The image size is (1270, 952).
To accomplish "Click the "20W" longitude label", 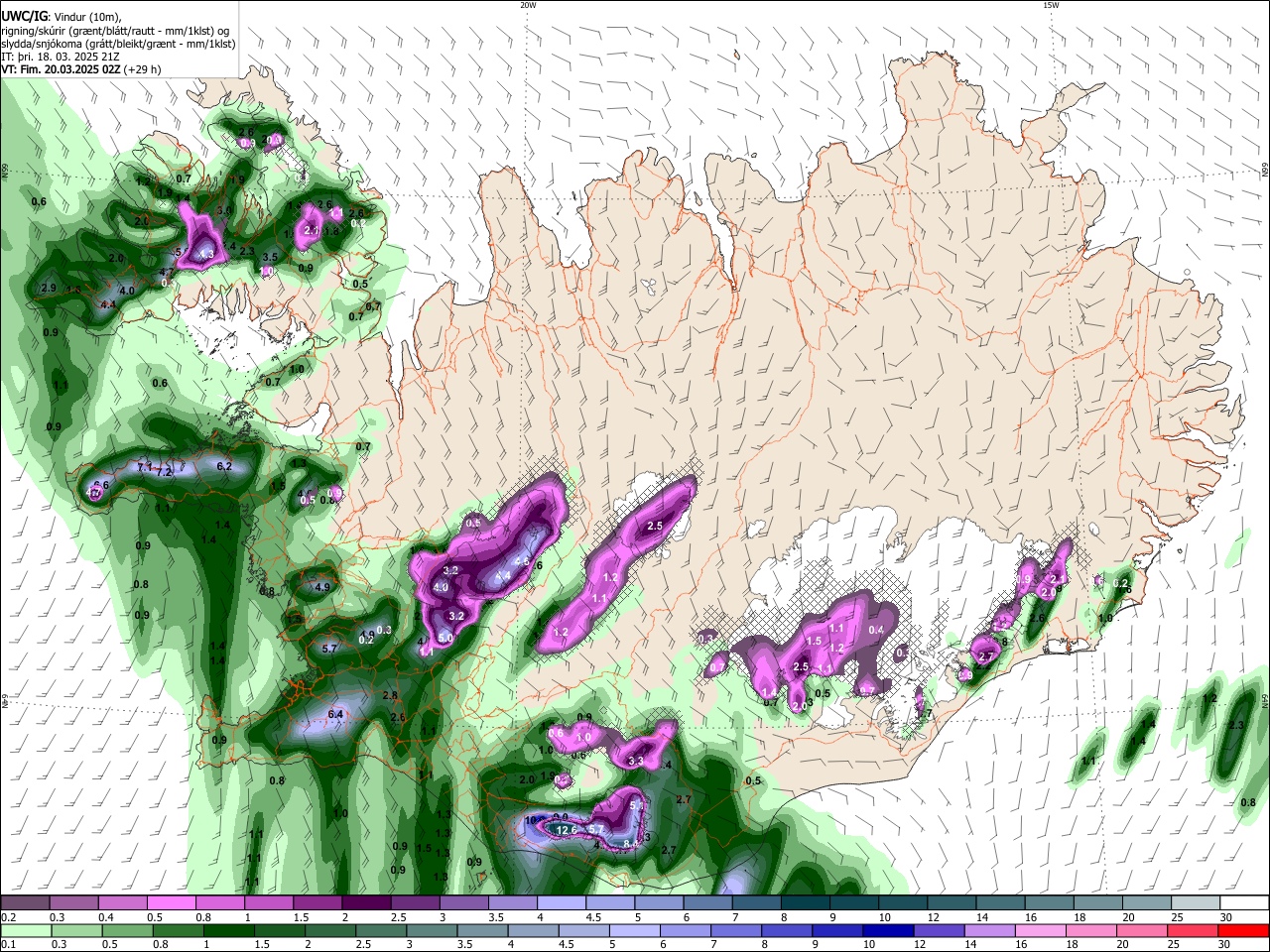I will (528, 5).
